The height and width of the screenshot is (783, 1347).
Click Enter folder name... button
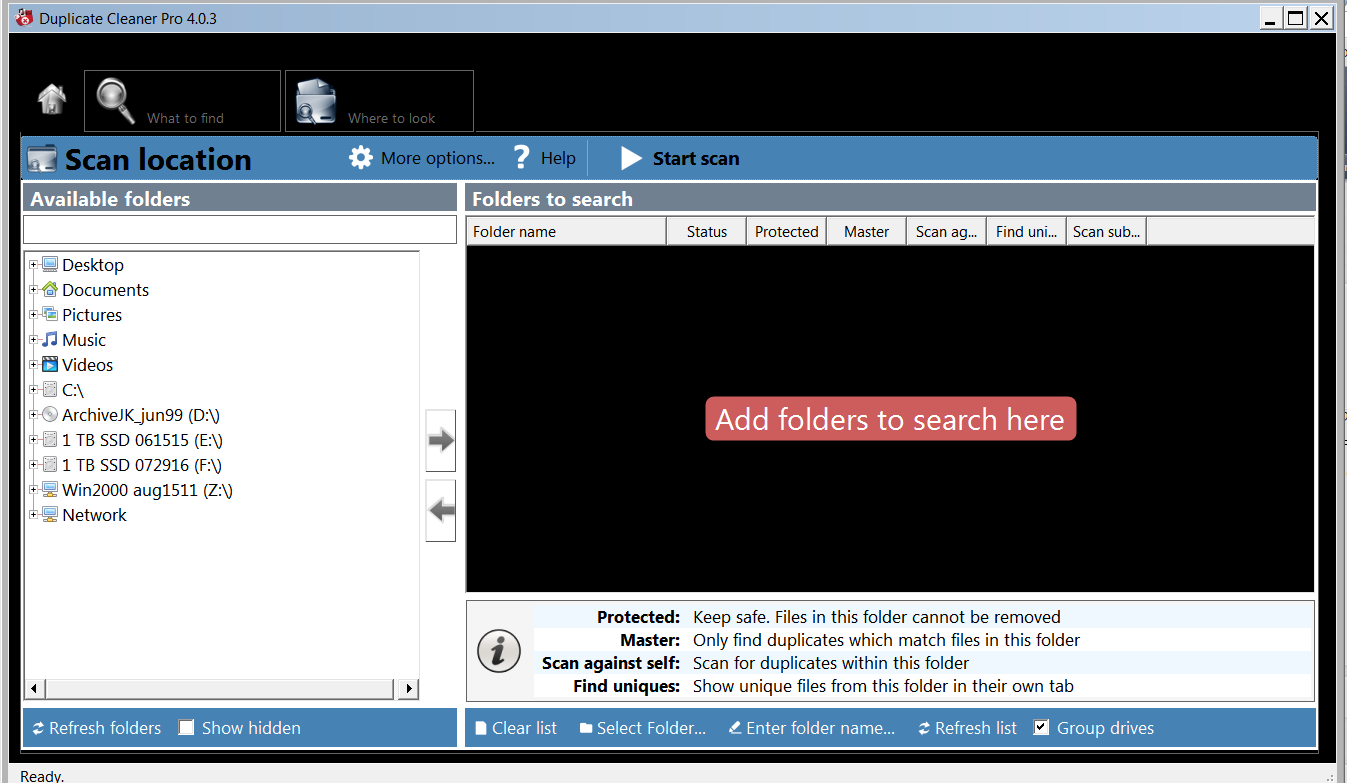(811, 728)
